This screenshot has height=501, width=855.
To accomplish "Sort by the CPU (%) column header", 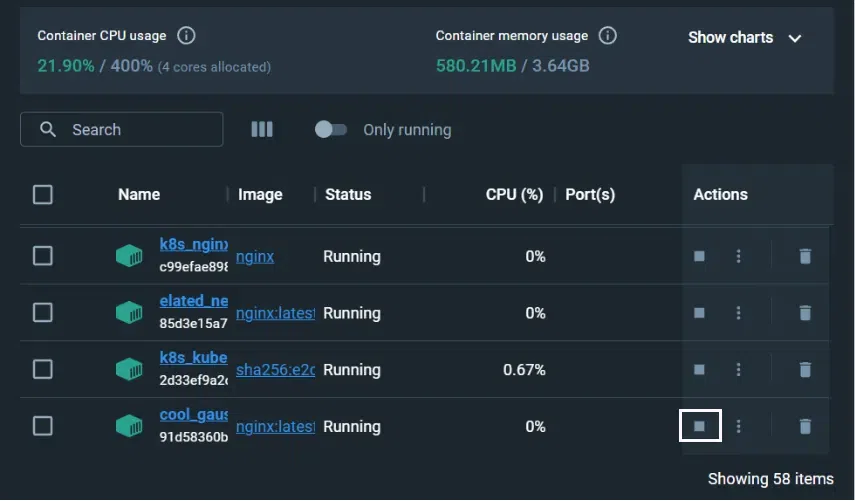I will [514, 194].
